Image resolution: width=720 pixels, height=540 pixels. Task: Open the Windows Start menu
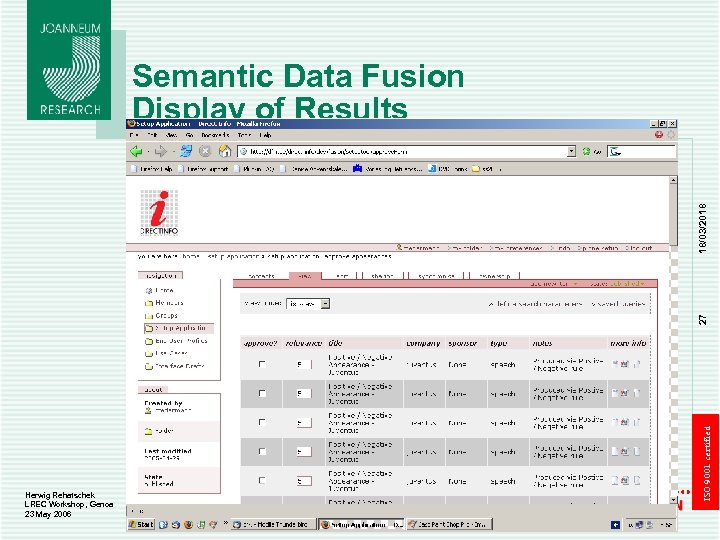(x=141, y=524)
